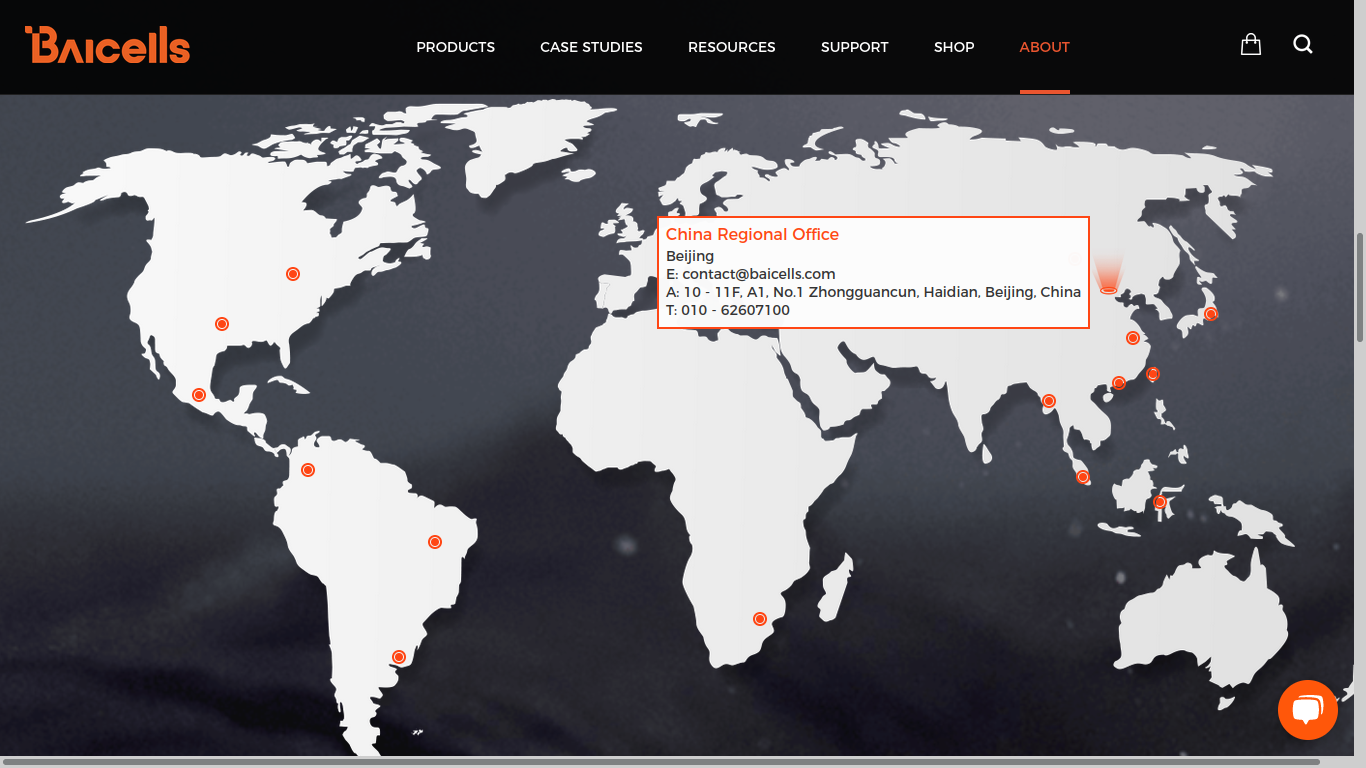This screenshot has width=1366, height=768.
Task: Select the South Africa map marker
Action: tap(759, 619)
